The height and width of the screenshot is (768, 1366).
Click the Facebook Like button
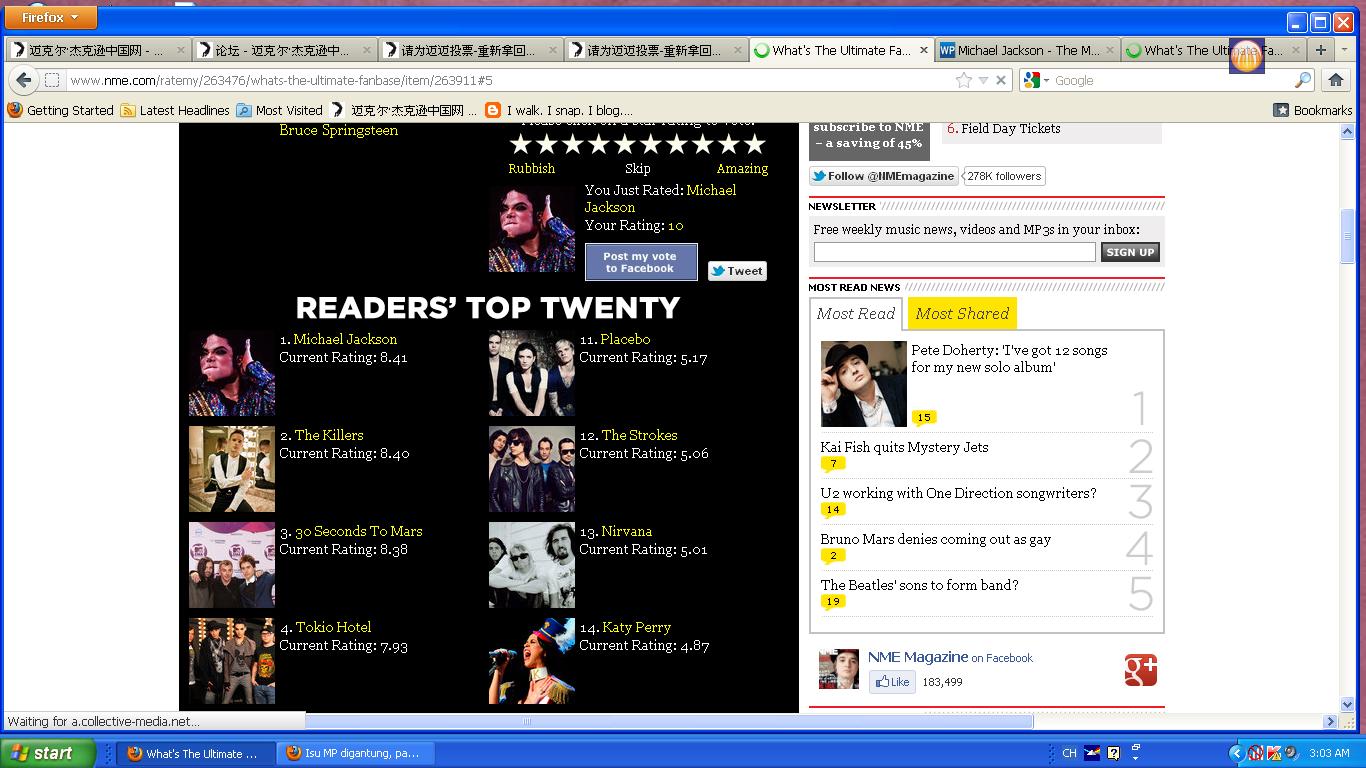891,682
